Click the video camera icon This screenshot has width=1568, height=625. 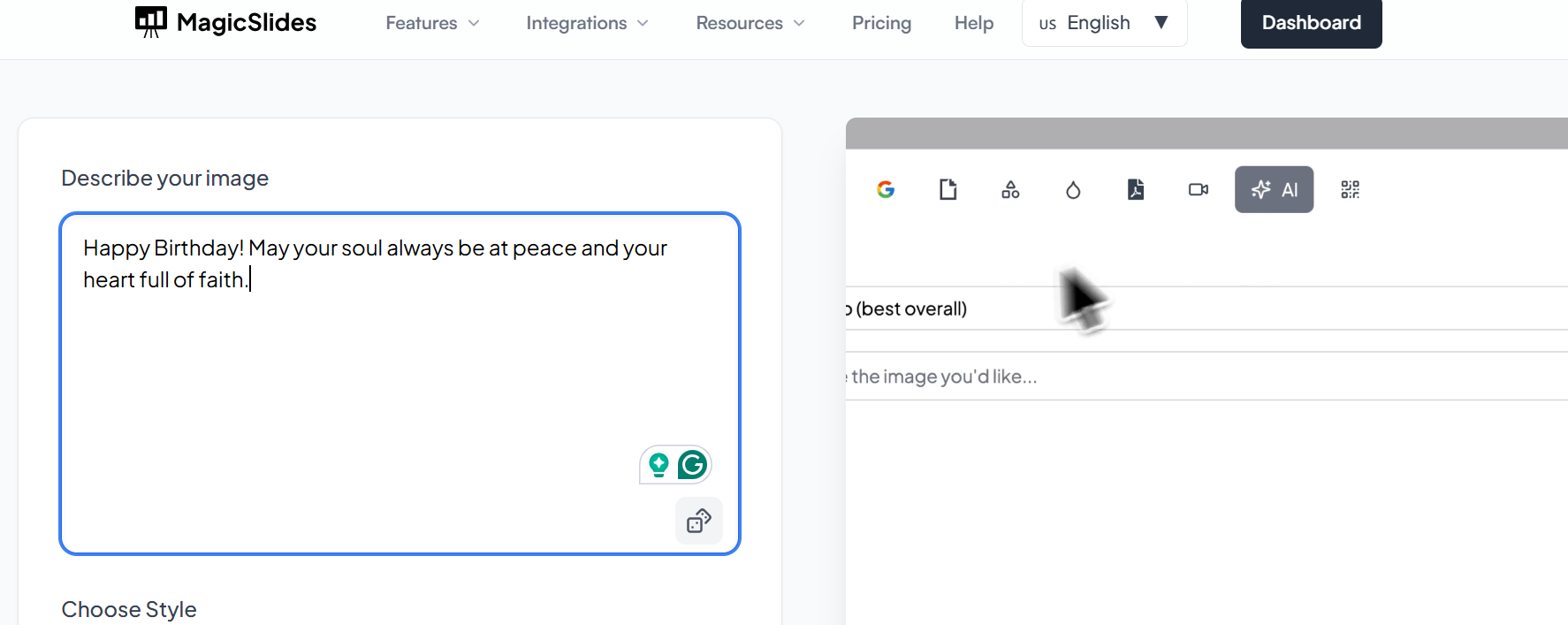[x=1198, y=189]
